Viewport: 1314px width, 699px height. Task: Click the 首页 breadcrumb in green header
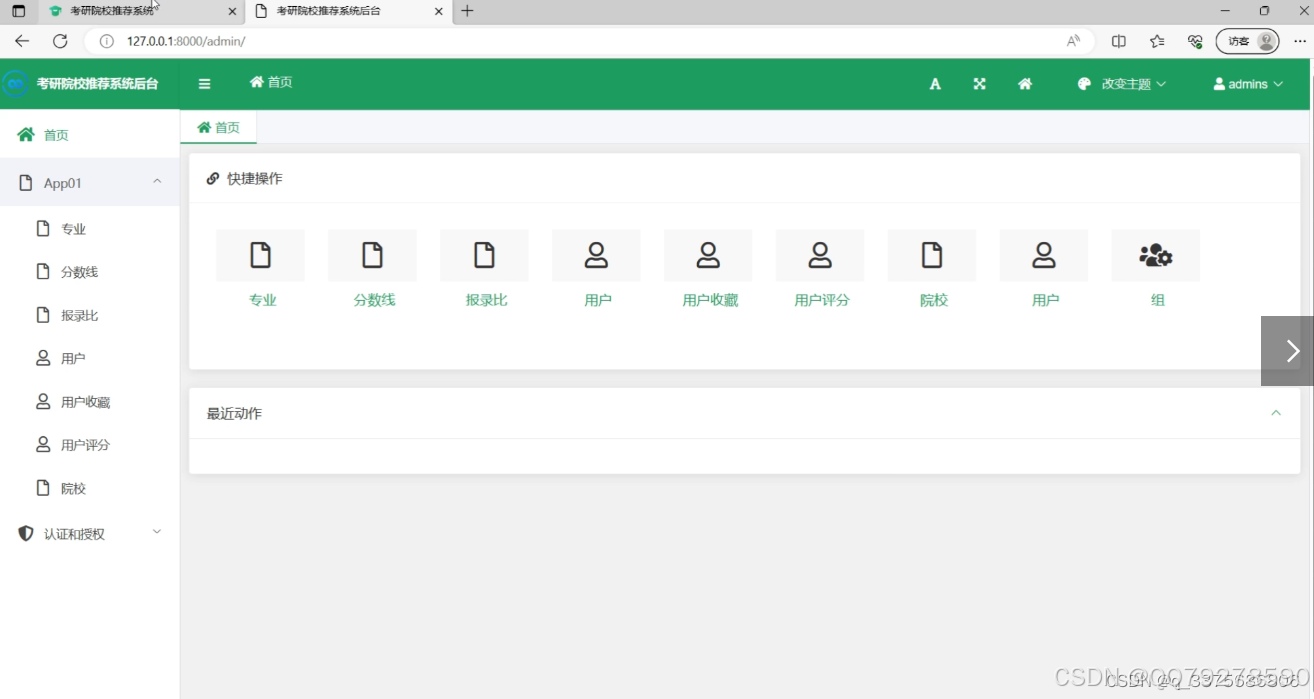[x=271, y=82]
